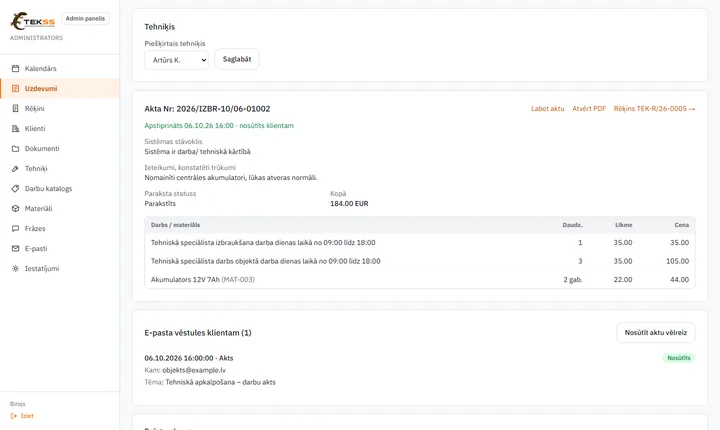
Task: Click the 105.00 price cell
Action: click(x=677, y=261)
